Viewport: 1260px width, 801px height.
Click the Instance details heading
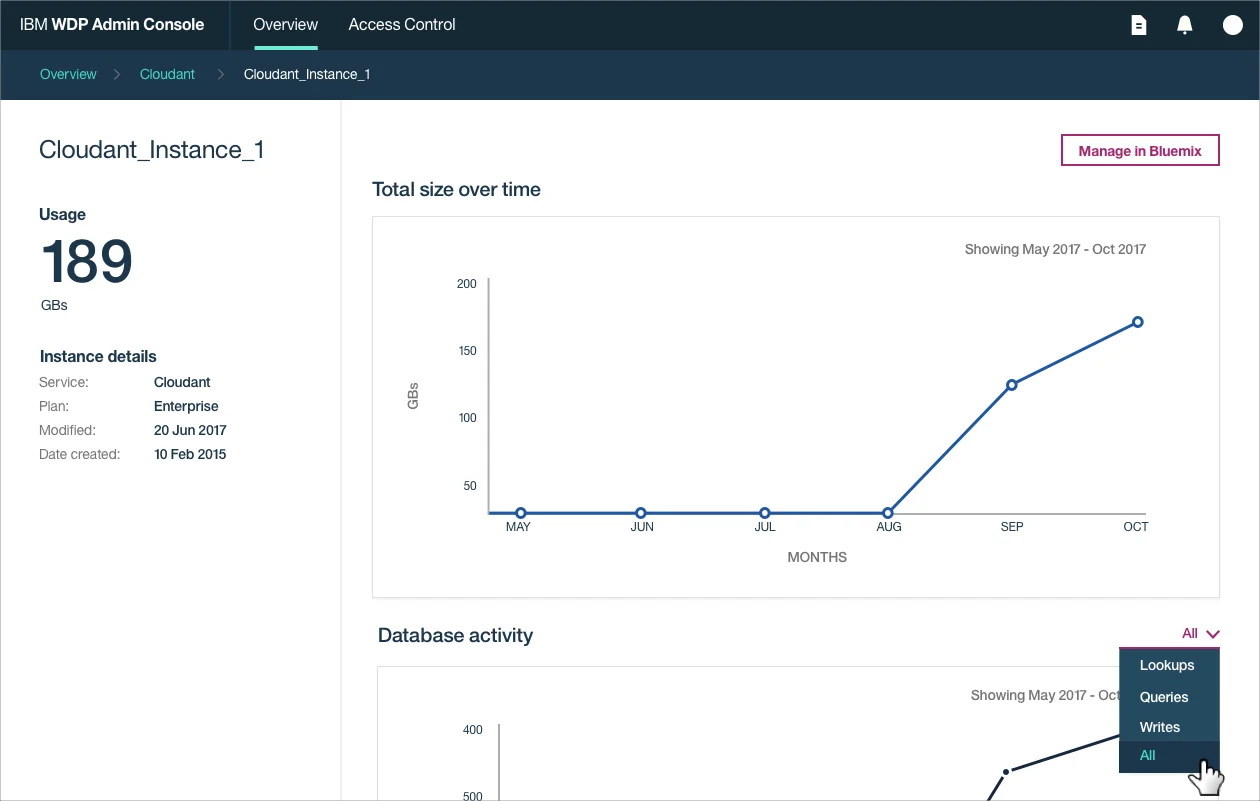98,356
